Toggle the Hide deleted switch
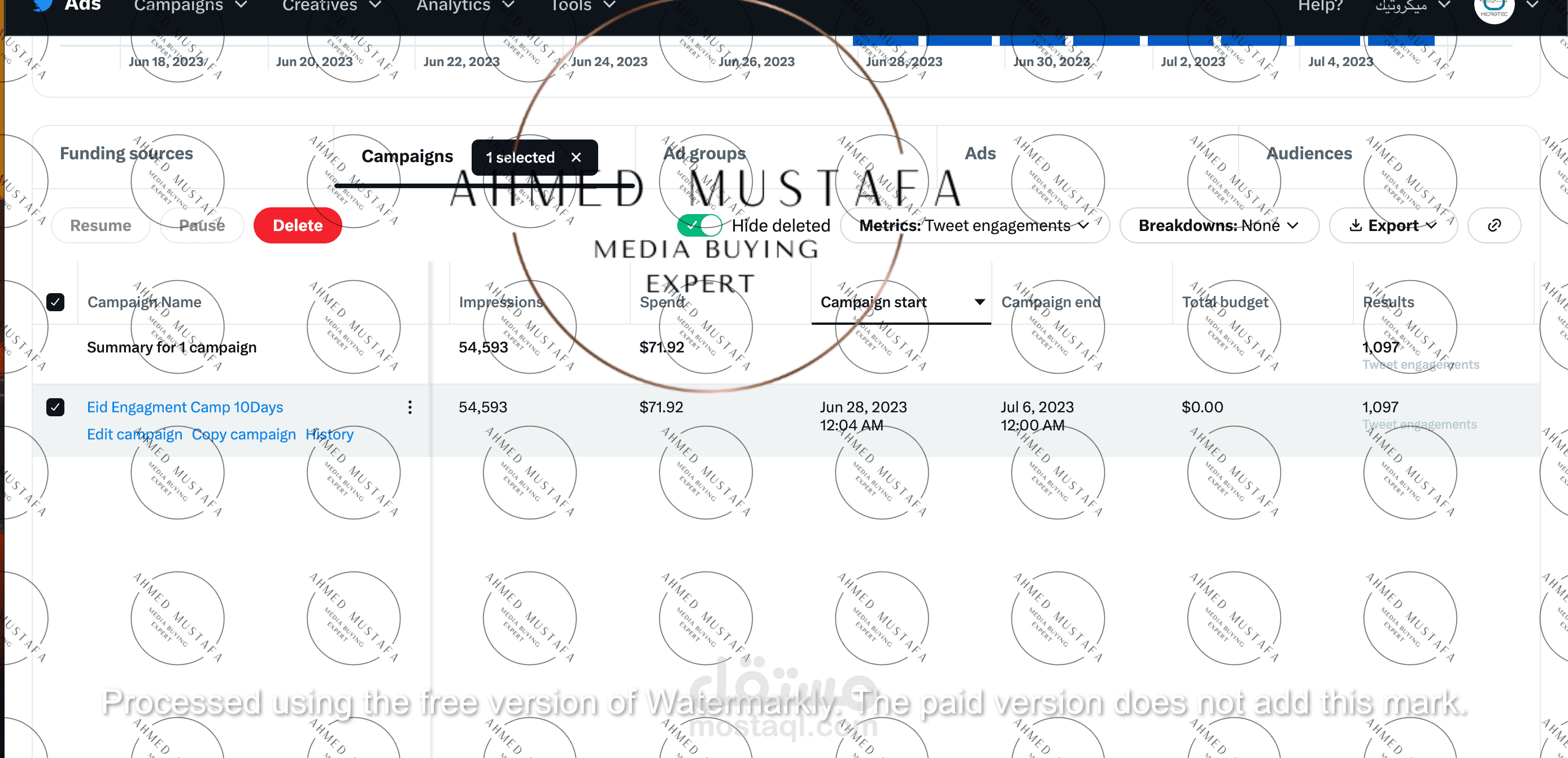Screen dimensions: 1568x758 699,225
